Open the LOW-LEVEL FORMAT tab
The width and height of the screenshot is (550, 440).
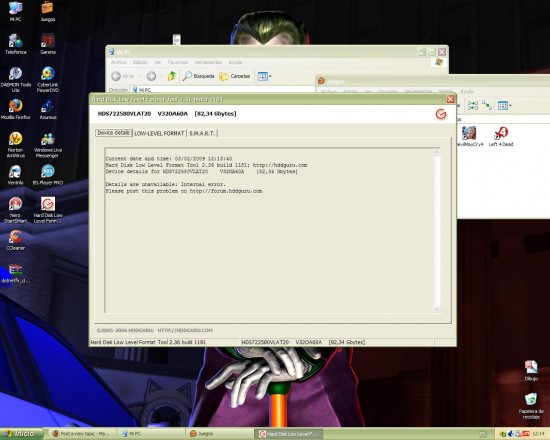[159, 133]
